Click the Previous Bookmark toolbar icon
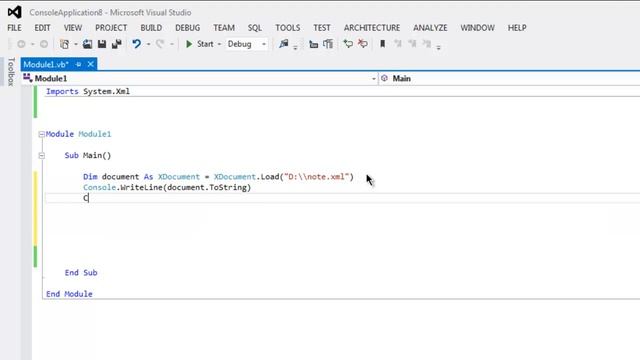The height and width of the screenshot is (360, 640). click(398, 44)
